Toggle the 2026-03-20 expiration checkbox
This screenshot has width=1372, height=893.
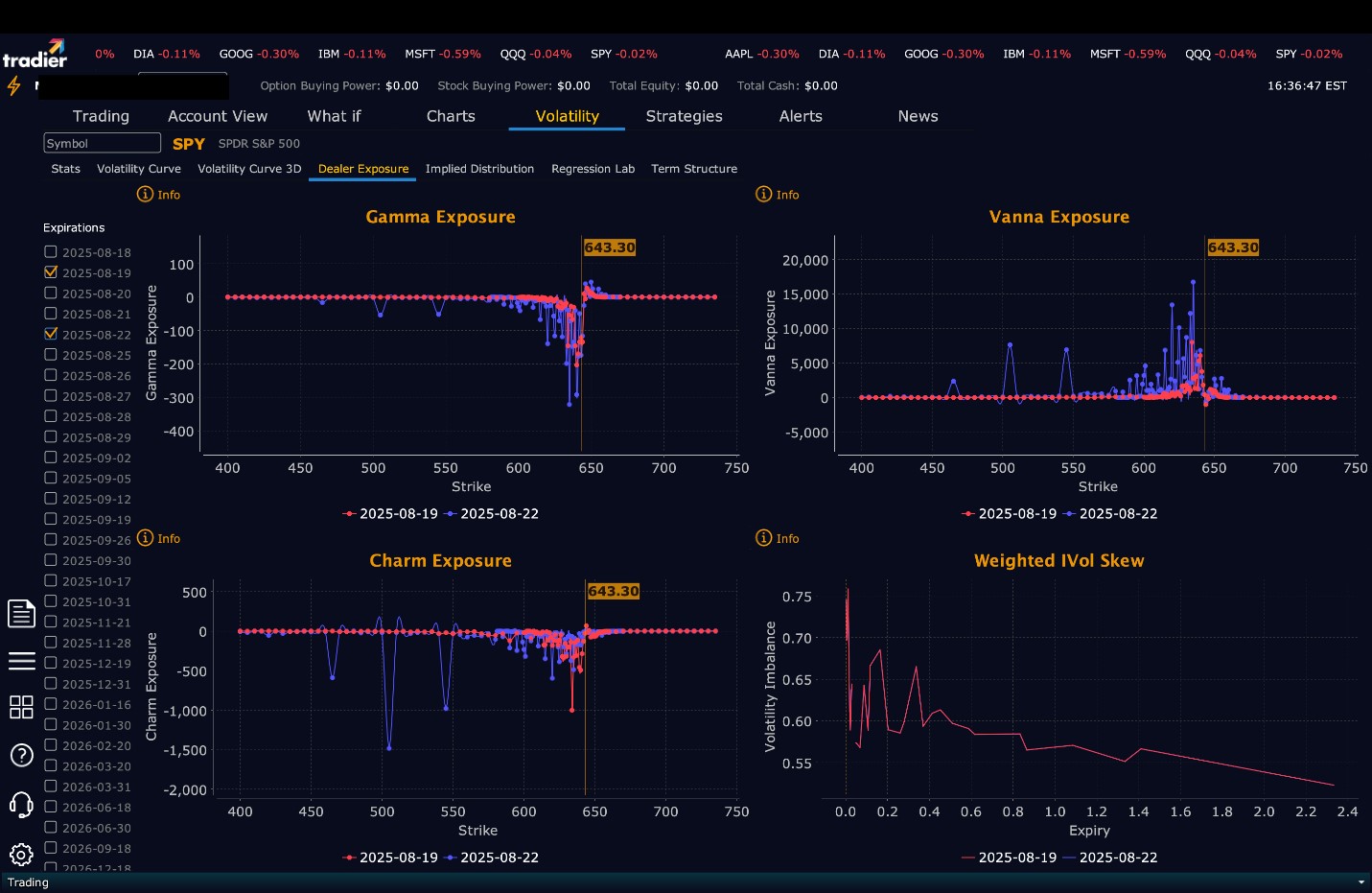51,765
